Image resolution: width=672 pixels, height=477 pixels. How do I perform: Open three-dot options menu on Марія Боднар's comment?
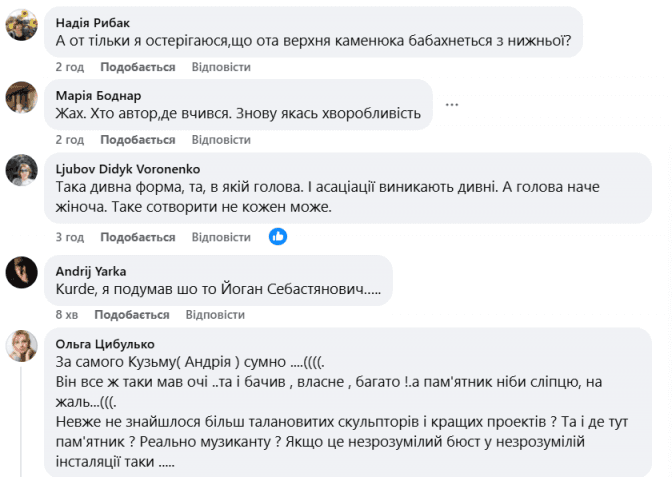[452, 104]
